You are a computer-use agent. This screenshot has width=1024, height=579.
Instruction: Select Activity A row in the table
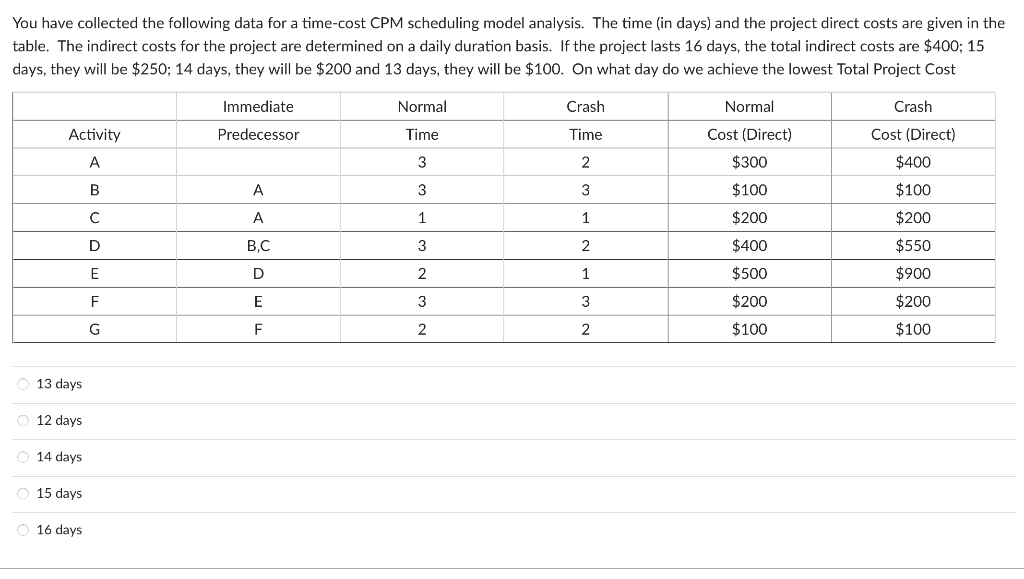[x=93, y=160]
